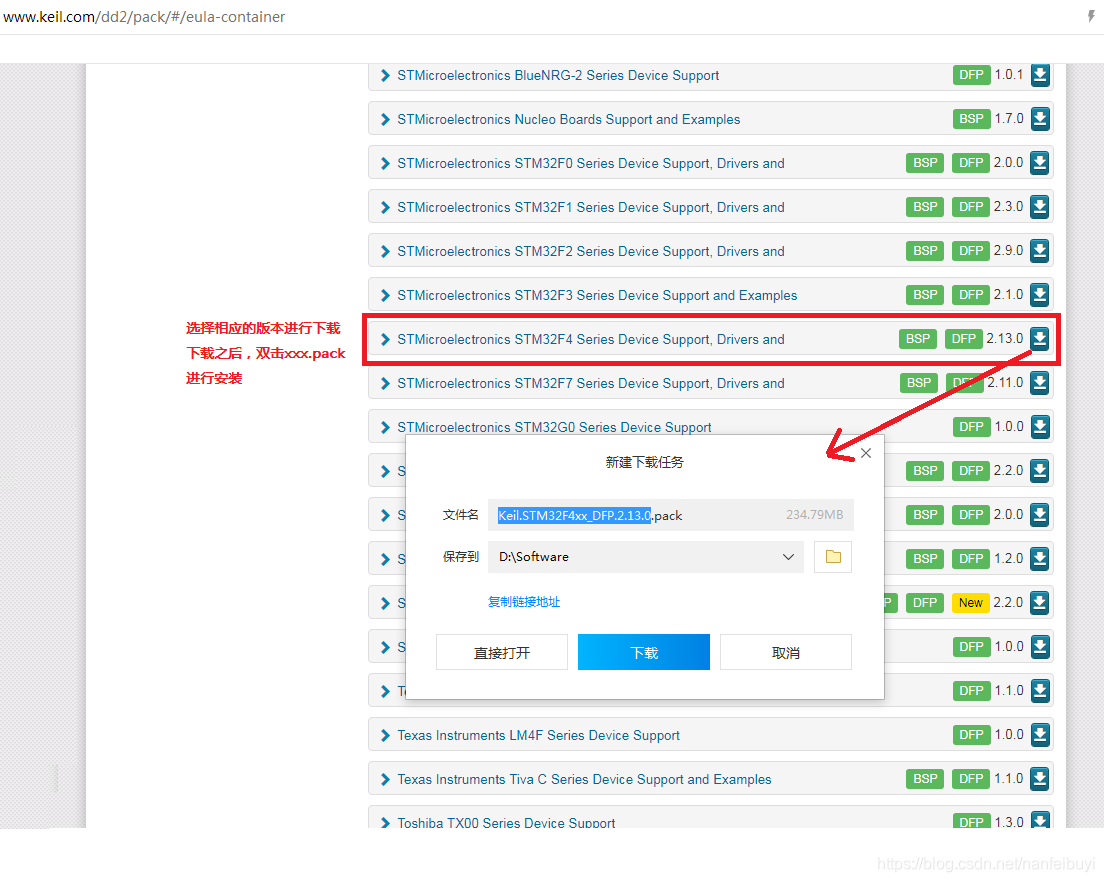Download the STM32F7 Series pack version 2.11.0
1104x882 pixels.
tap(1040, 383)
